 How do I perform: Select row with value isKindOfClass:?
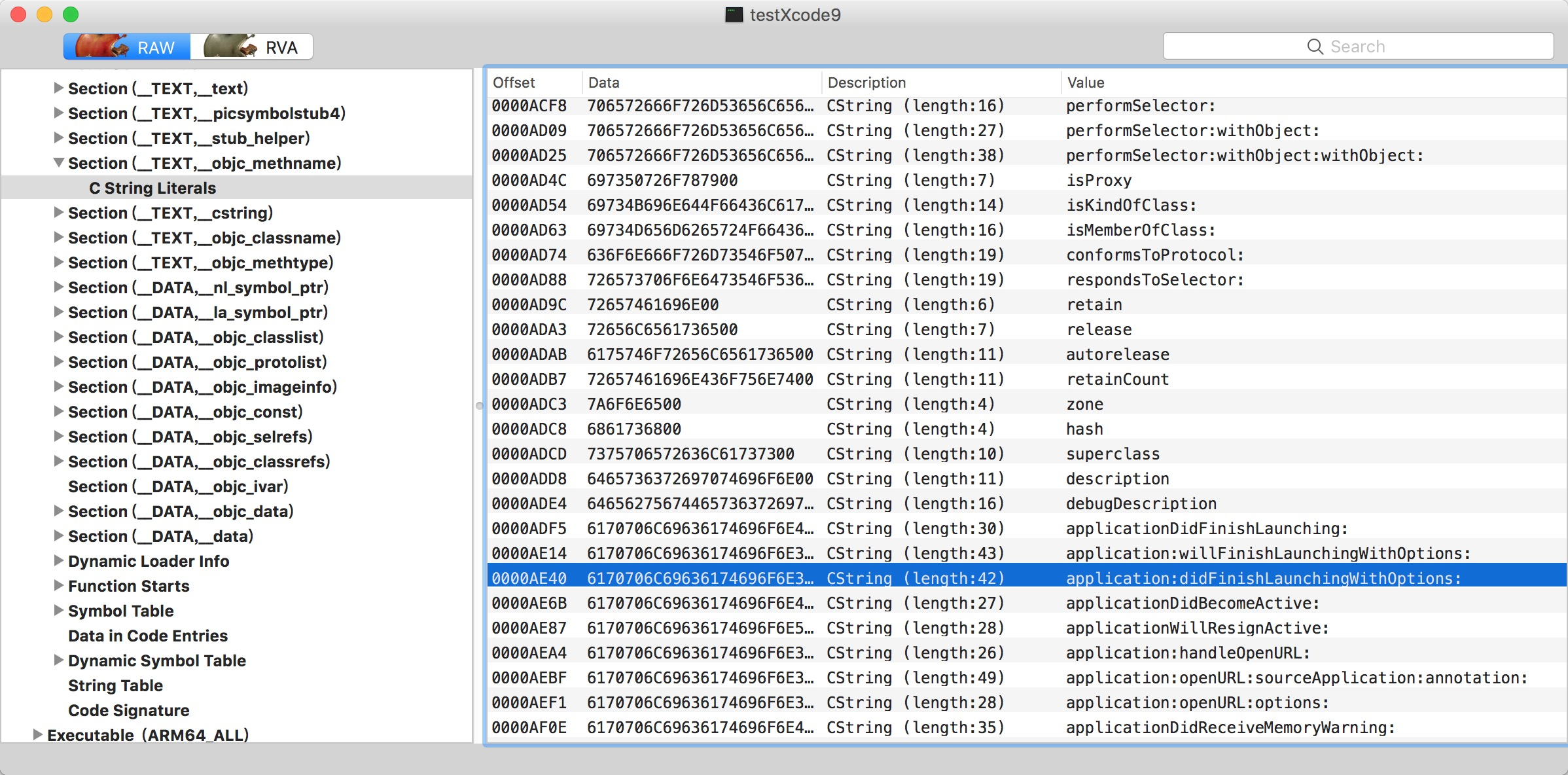click(1027, 205)
